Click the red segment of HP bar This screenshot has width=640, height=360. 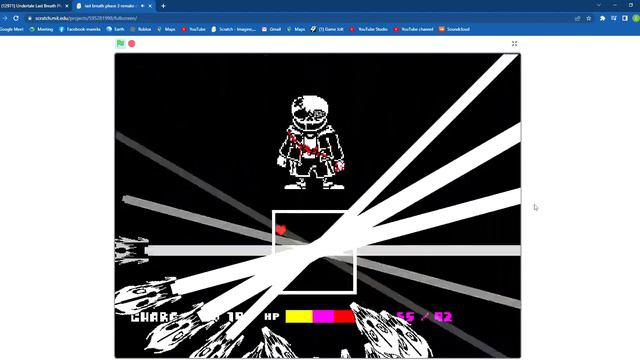coord(344,317)
